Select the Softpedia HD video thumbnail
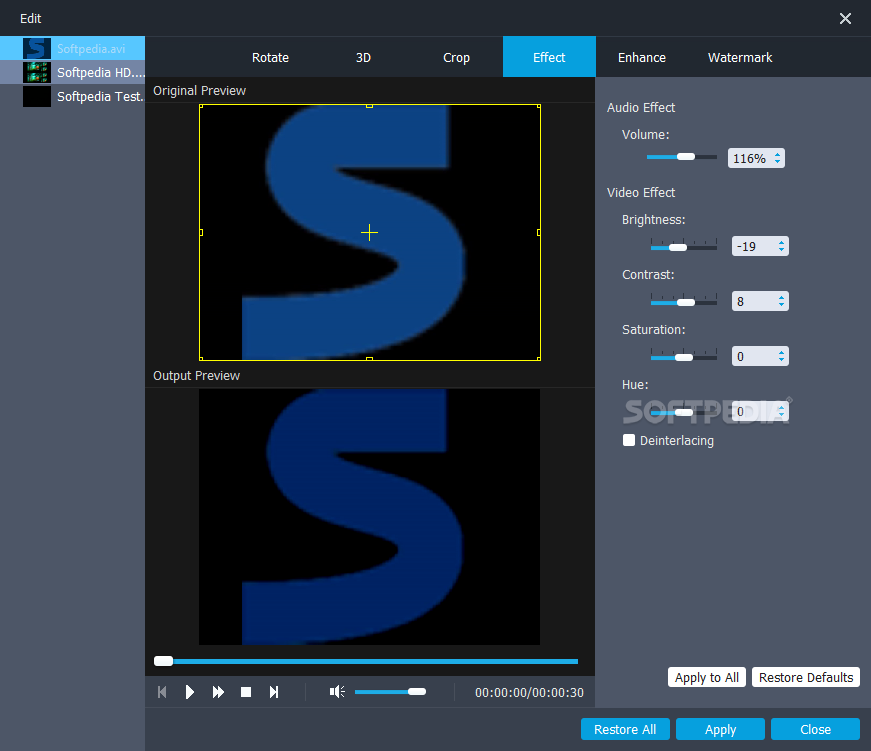This screenshot has height=751, width=871. coord(37,72)
